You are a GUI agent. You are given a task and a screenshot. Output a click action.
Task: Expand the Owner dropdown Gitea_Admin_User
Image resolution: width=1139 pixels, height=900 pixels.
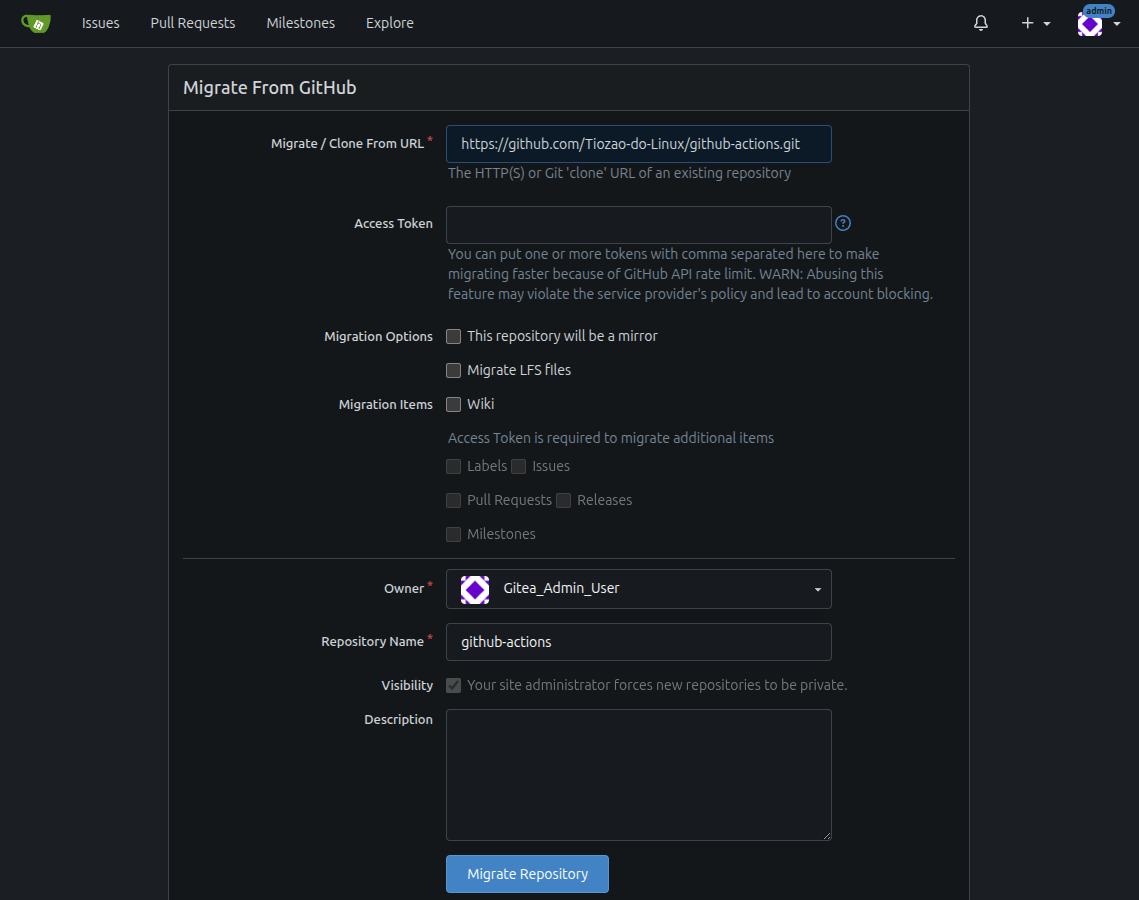[639, 589]
